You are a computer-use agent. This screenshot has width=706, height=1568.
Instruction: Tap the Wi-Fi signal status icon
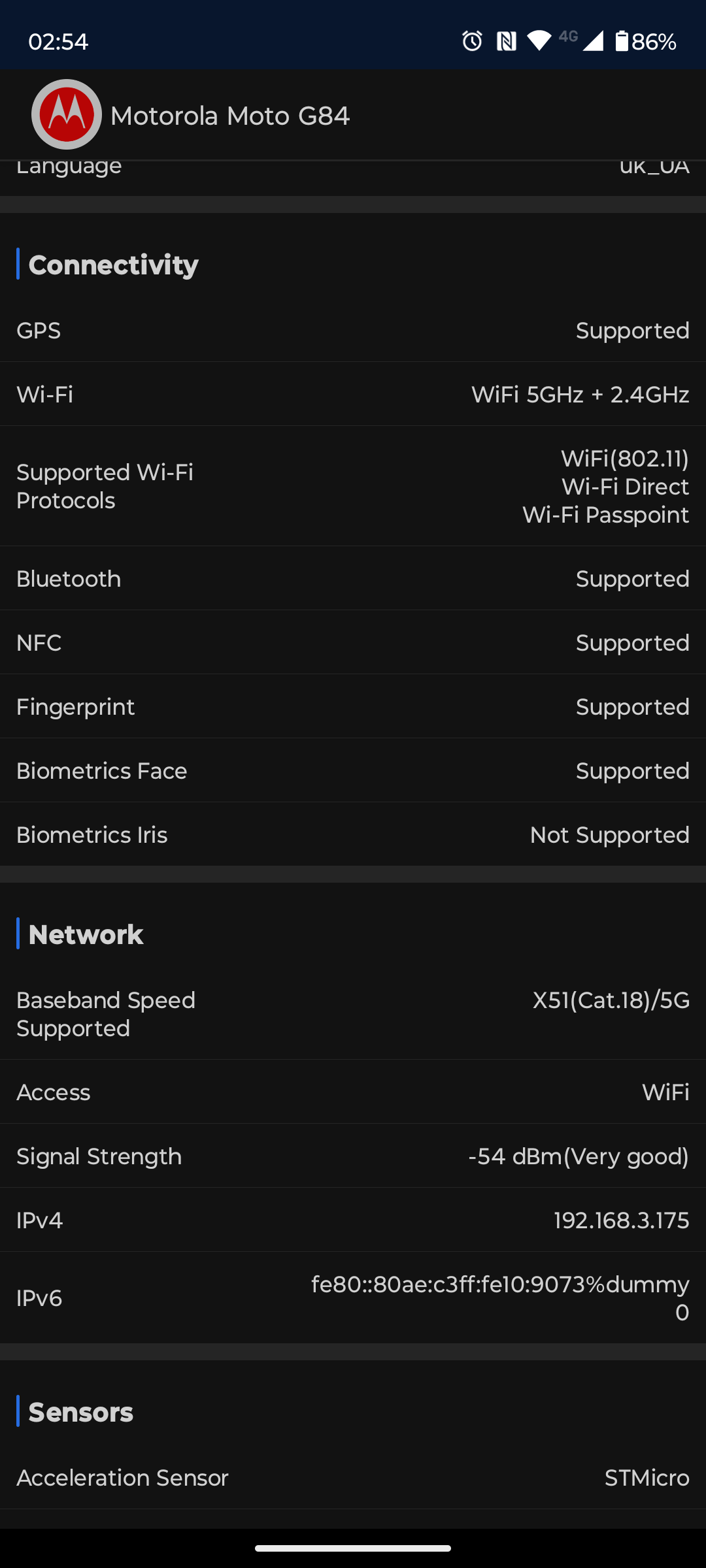coord(539,41)
